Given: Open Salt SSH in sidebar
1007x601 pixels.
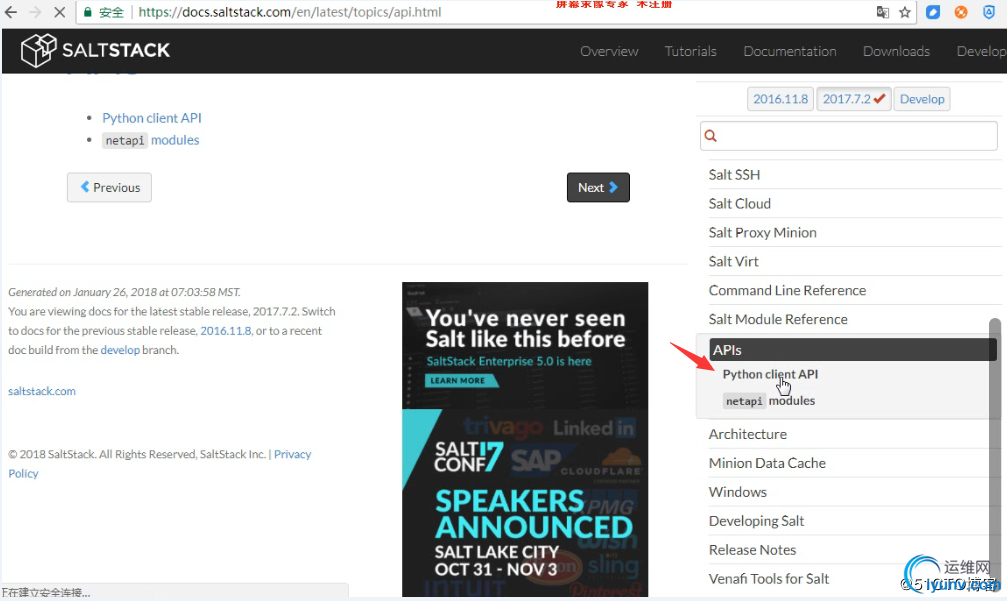Looking at the screenshot, I should click(x=734, y=175).
